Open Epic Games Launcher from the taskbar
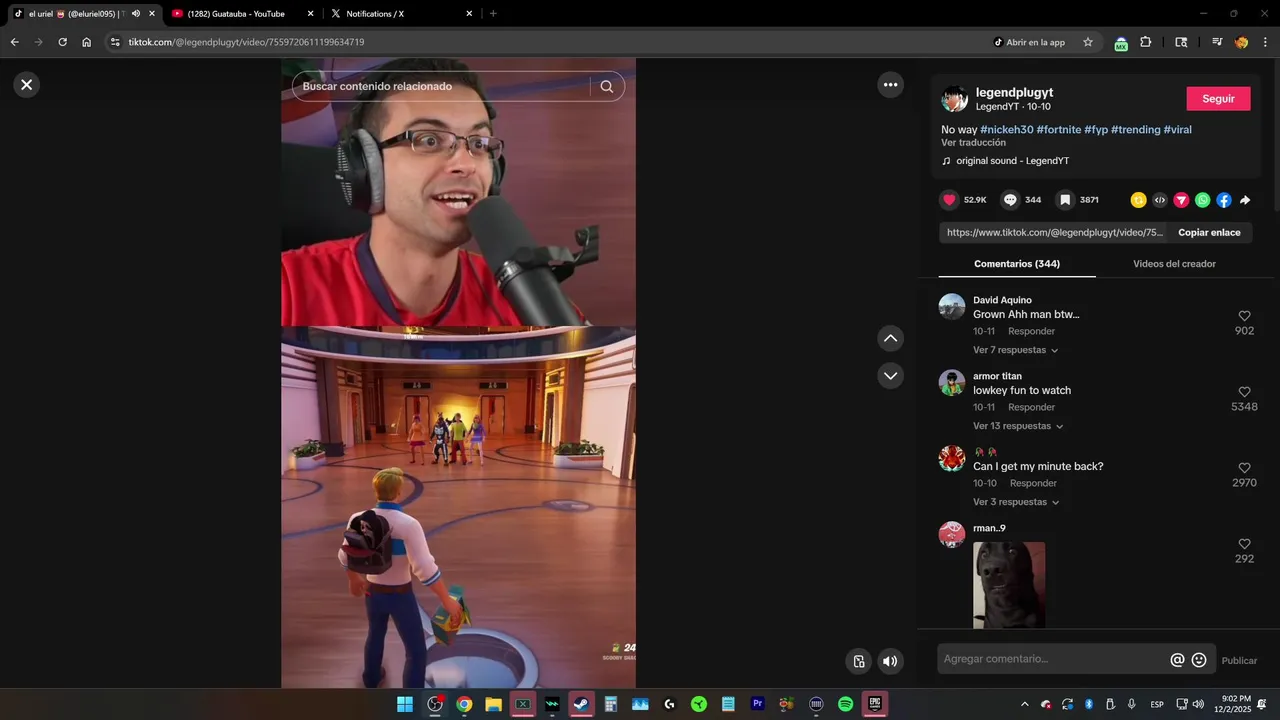1280x720 pixels. point(875,704)
